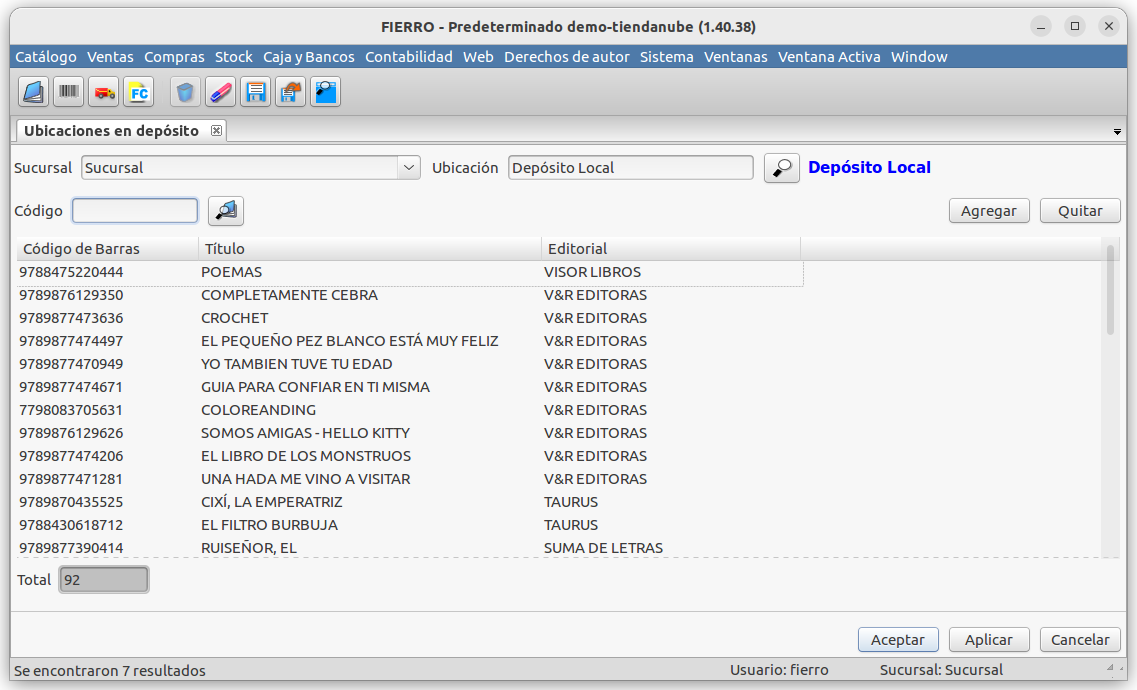The height and width of the screenshot is (690, 1137).
Task: Open the Ventas menu
Action: point(110,57)
